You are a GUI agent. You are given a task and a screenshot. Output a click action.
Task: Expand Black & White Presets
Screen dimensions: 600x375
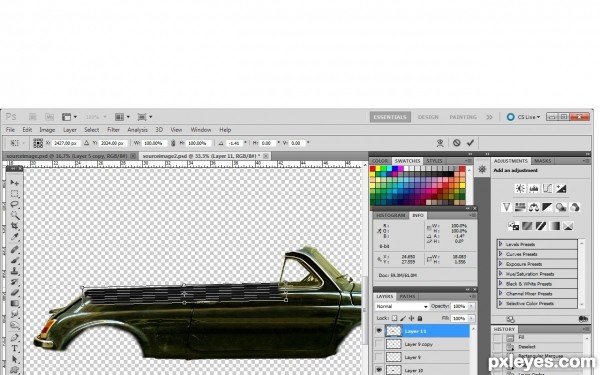[x=501, y=284]
